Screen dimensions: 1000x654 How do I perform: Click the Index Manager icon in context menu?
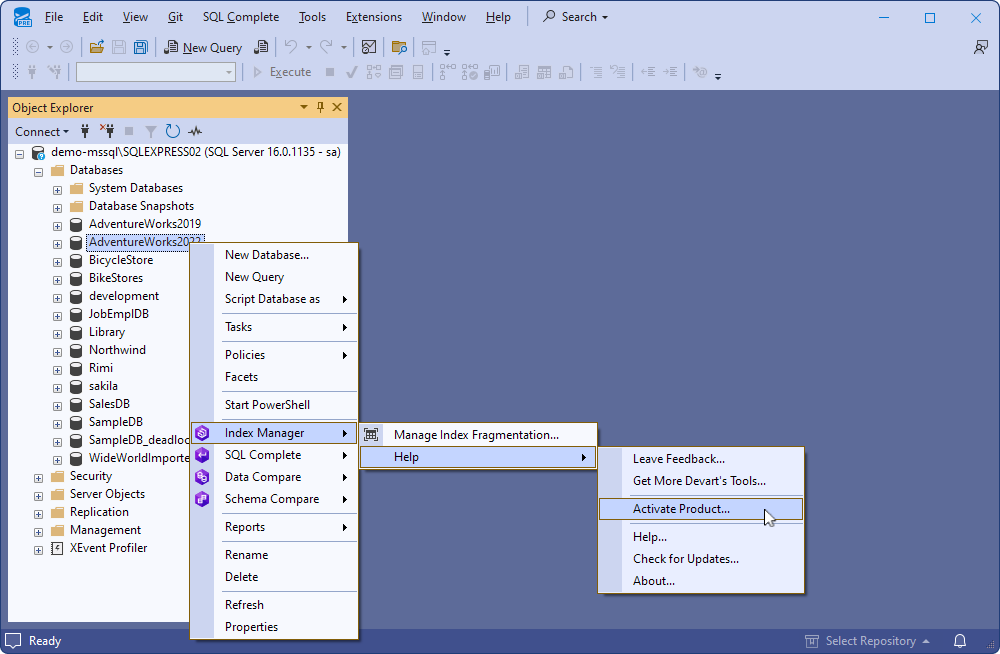pos(203,433)
